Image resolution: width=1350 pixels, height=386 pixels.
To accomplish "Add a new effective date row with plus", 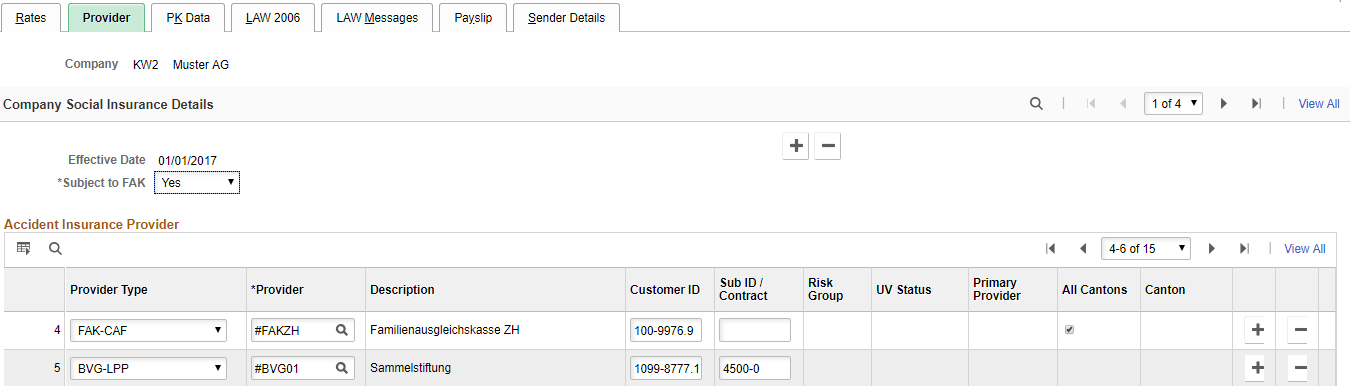I will 796,146.
